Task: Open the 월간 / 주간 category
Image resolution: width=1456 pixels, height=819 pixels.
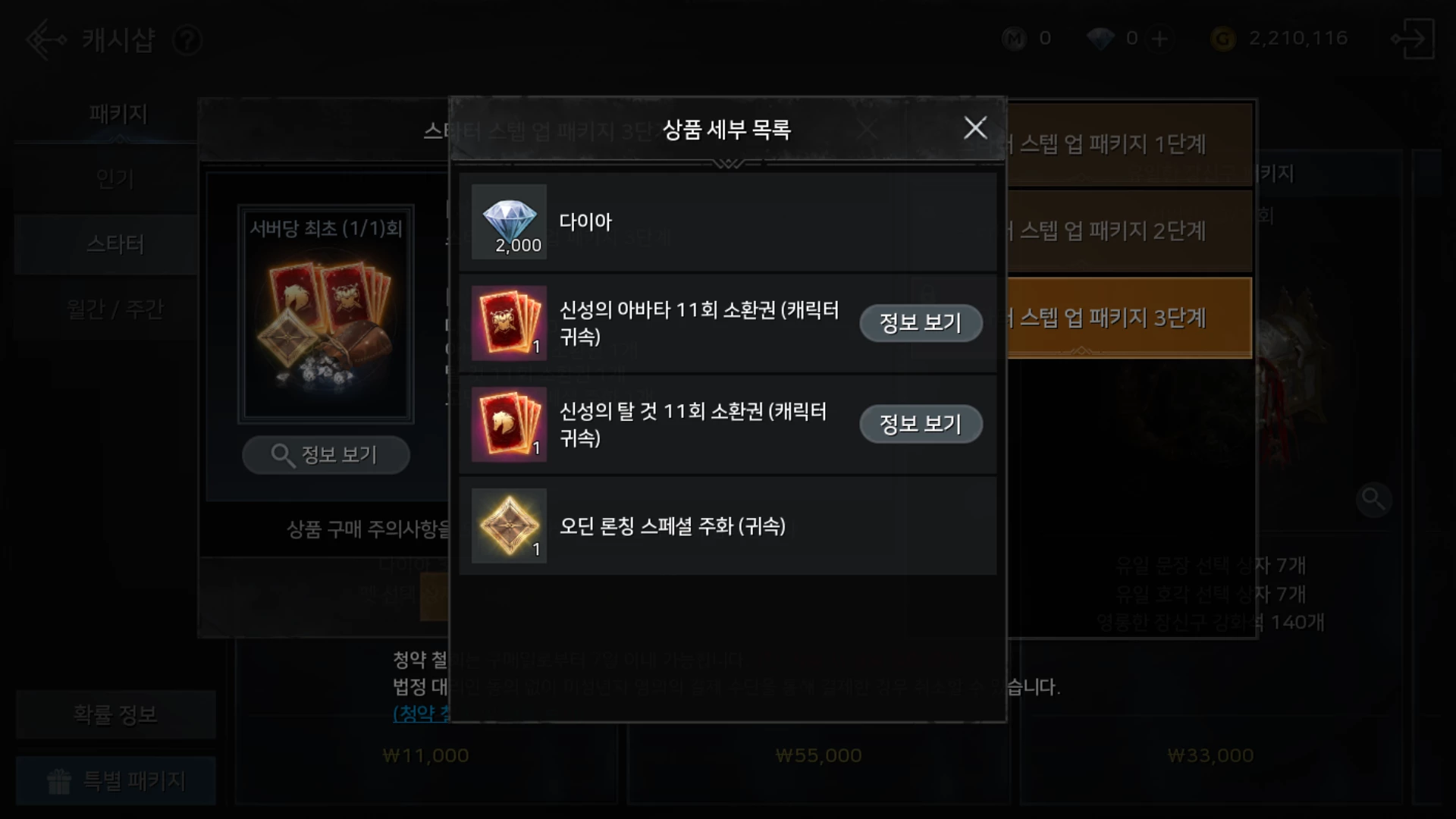Action: [x=115, y=309]
